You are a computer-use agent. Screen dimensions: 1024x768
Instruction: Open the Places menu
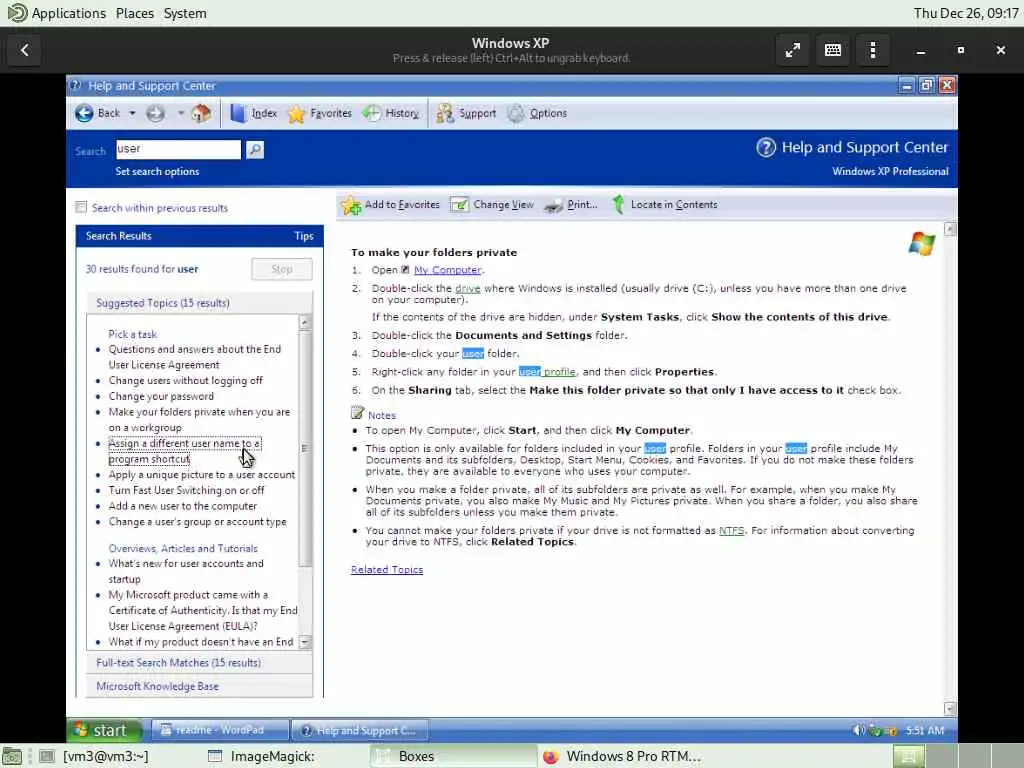click(135, 13)
